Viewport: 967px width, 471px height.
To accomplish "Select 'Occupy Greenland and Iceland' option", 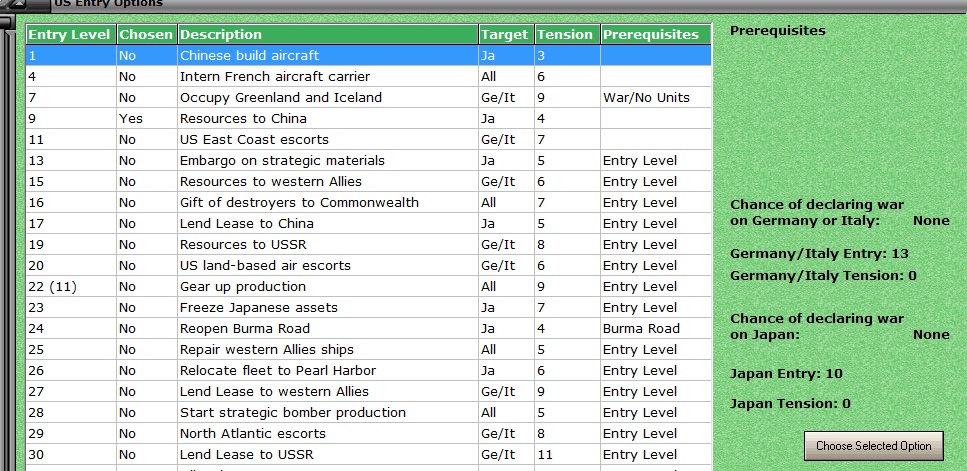I will coord(369,97).
